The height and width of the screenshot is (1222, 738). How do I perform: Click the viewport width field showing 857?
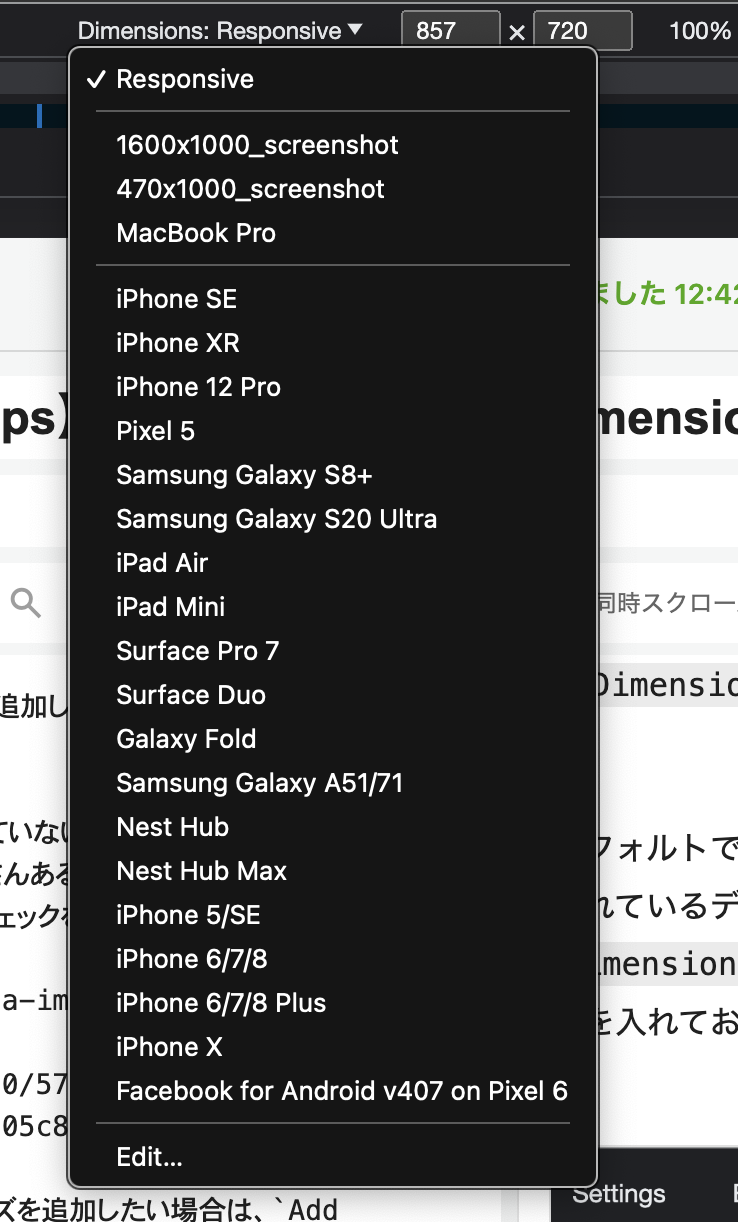(450, 31)
